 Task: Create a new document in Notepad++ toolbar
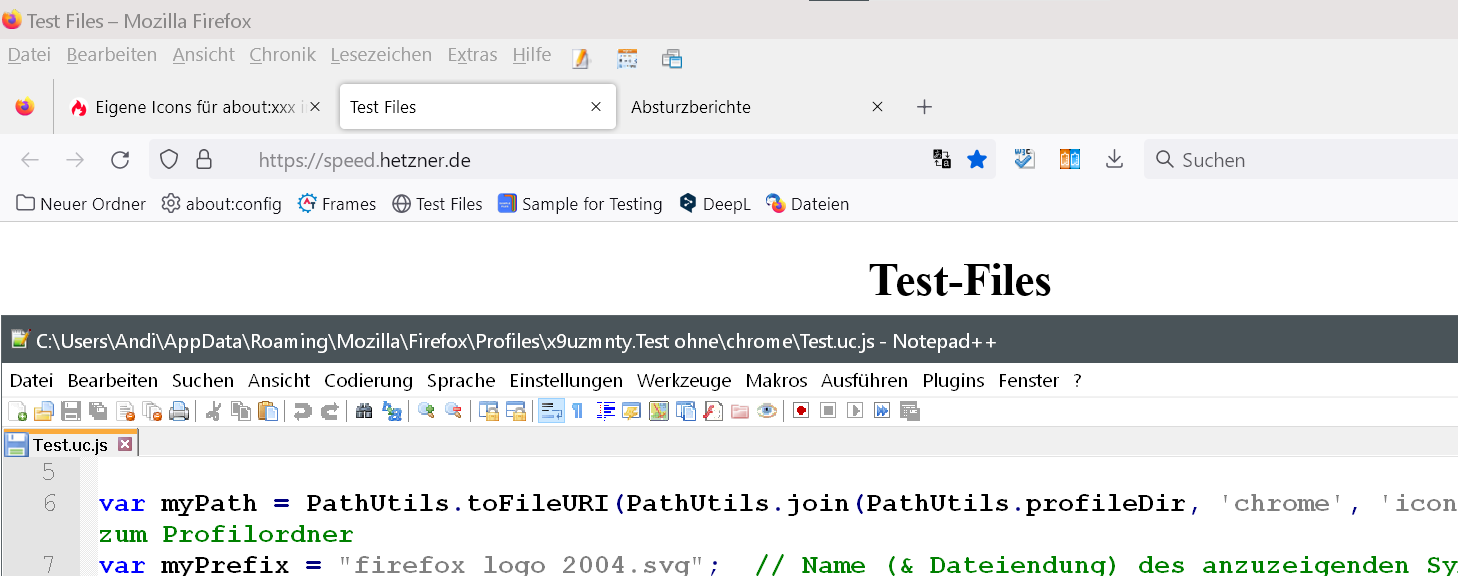17,411
